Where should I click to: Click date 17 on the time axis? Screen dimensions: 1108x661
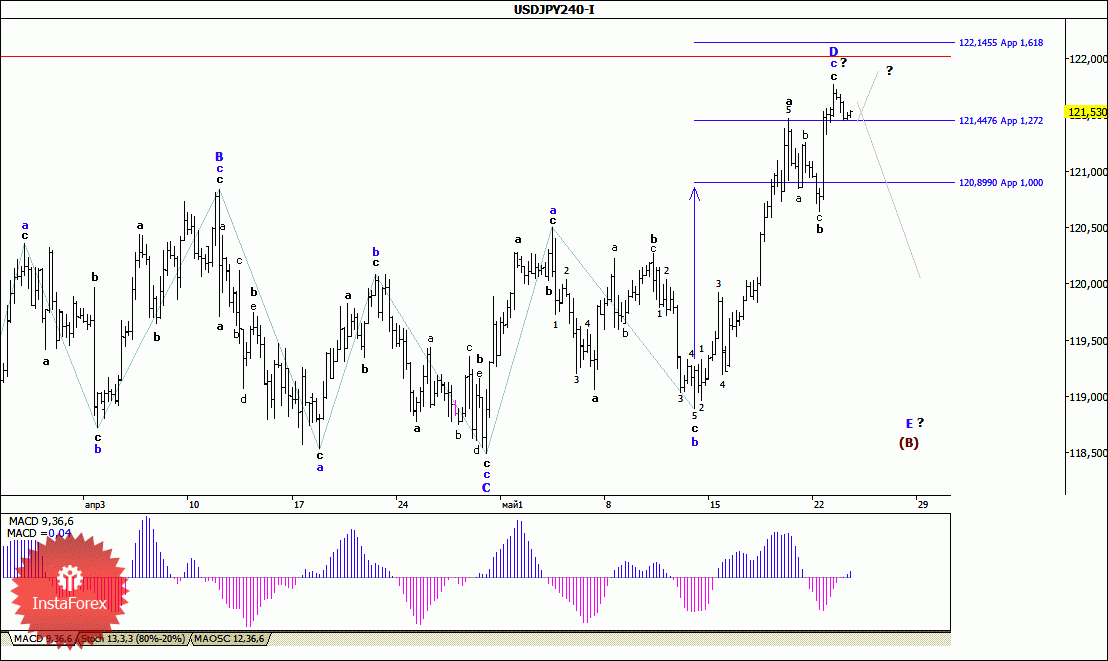299,505
